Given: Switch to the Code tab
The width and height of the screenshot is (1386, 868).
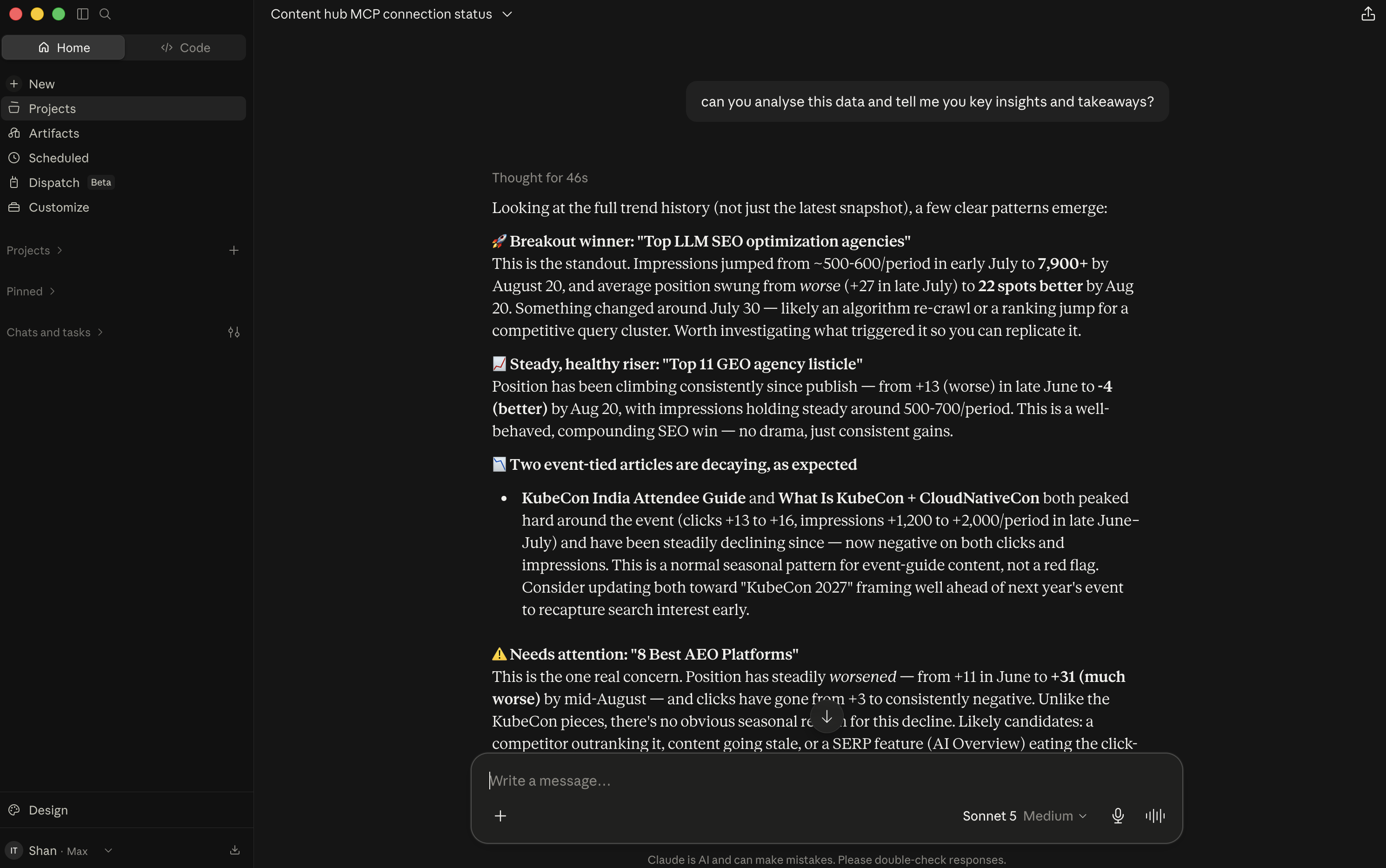Looking at the screenshot, I should click(x=186, y=47).
